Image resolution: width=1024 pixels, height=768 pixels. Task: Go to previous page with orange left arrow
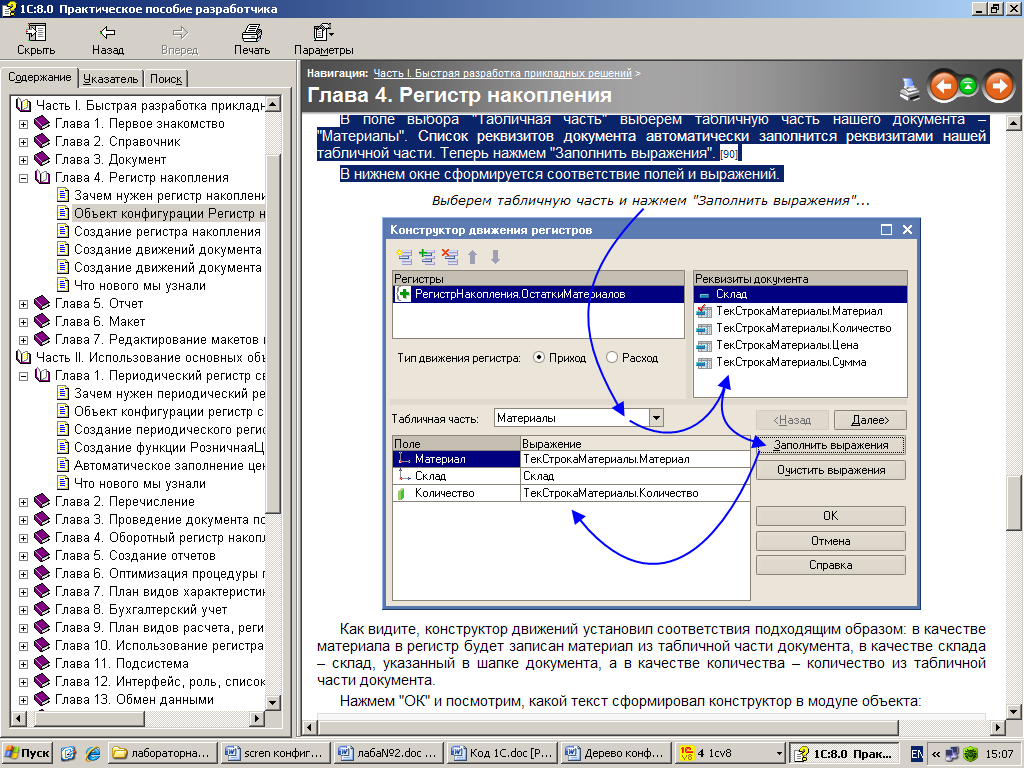pyautogui.click(x=942, y=87)
